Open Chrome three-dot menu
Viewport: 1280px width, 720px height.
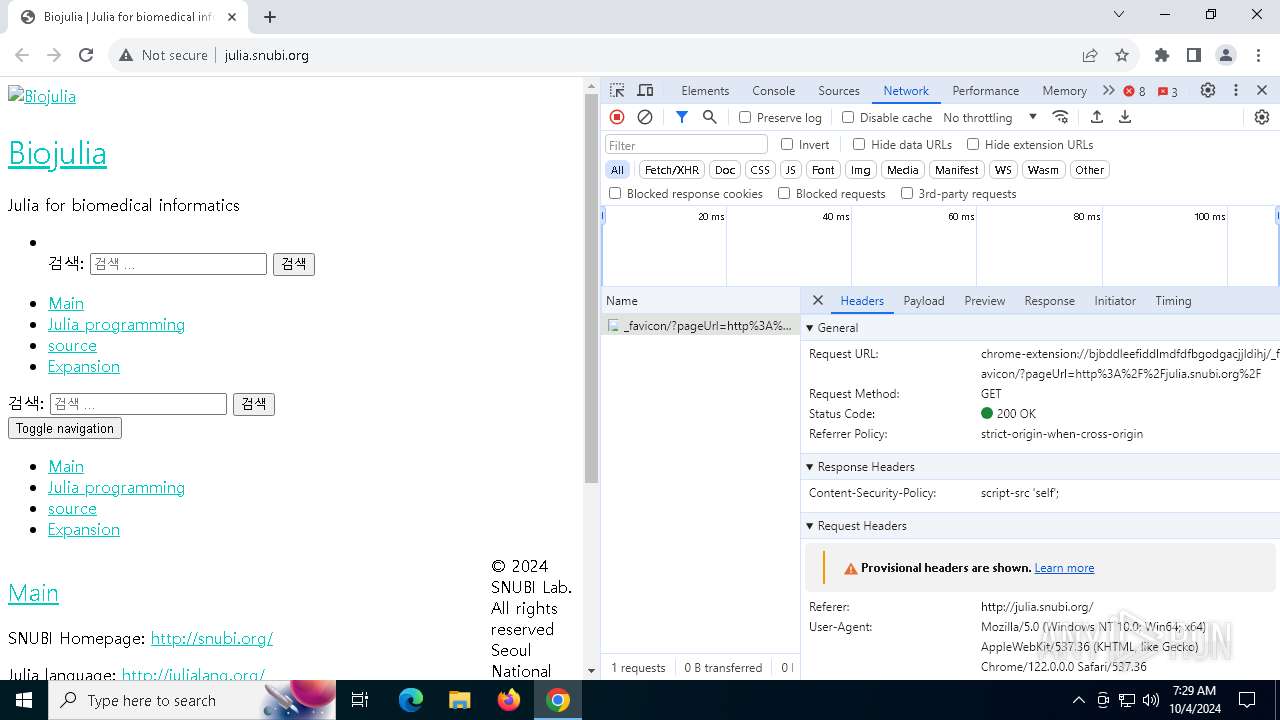1258,55
